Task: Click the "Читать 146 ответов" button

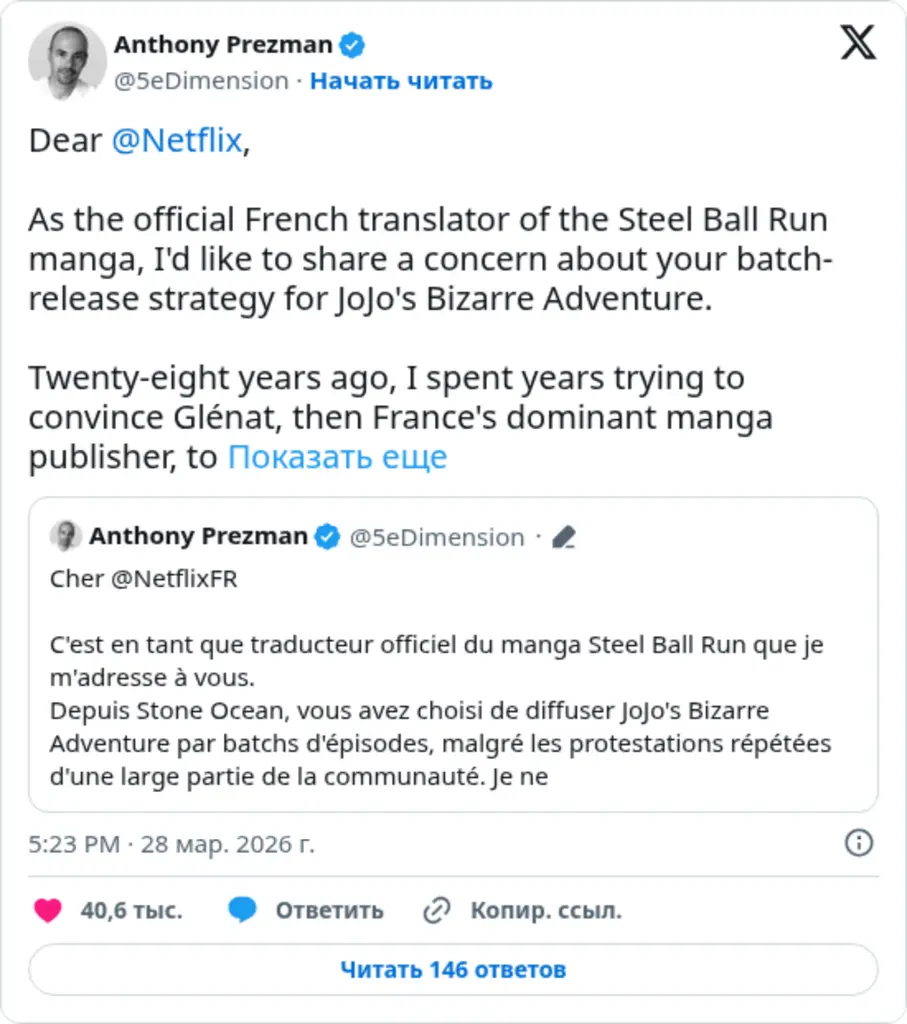Action: [453, 969]
